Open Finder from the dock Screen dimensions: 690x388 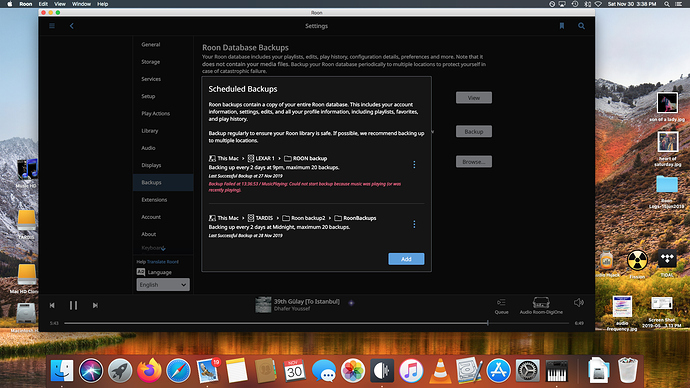(x=62, y=370)
